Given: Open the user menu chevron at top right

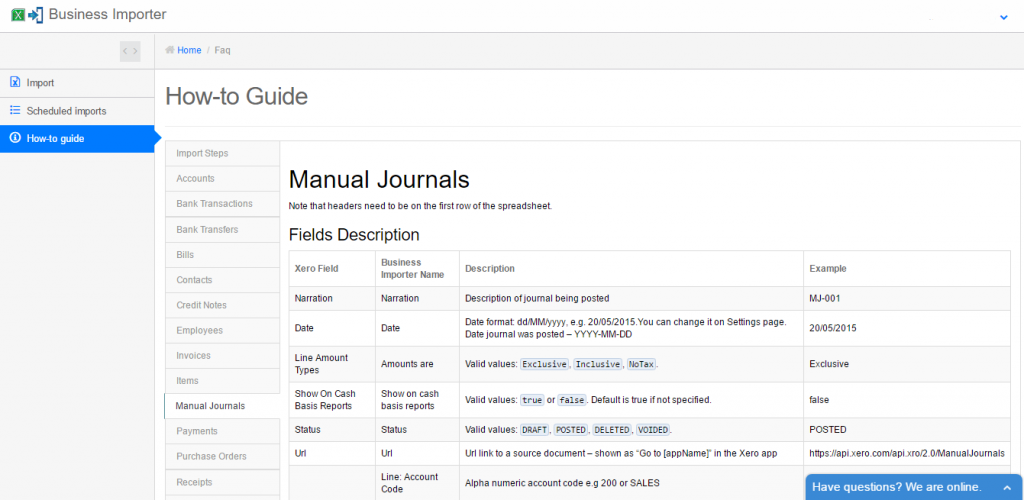Looking at the screenshot, I should (1004, 18).
